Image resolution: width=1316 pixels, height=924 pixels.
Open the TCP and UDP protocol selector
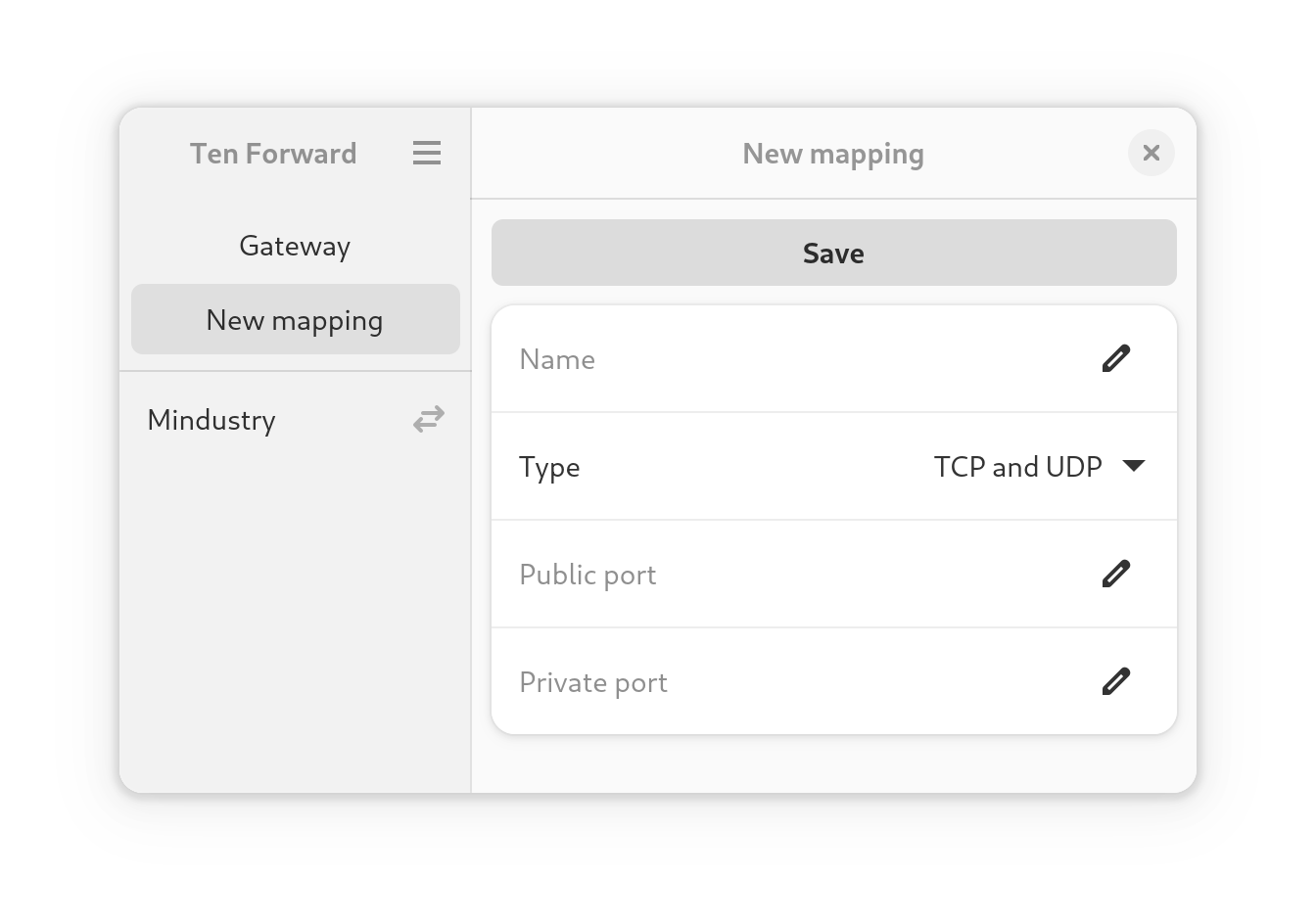point(1039,467)
